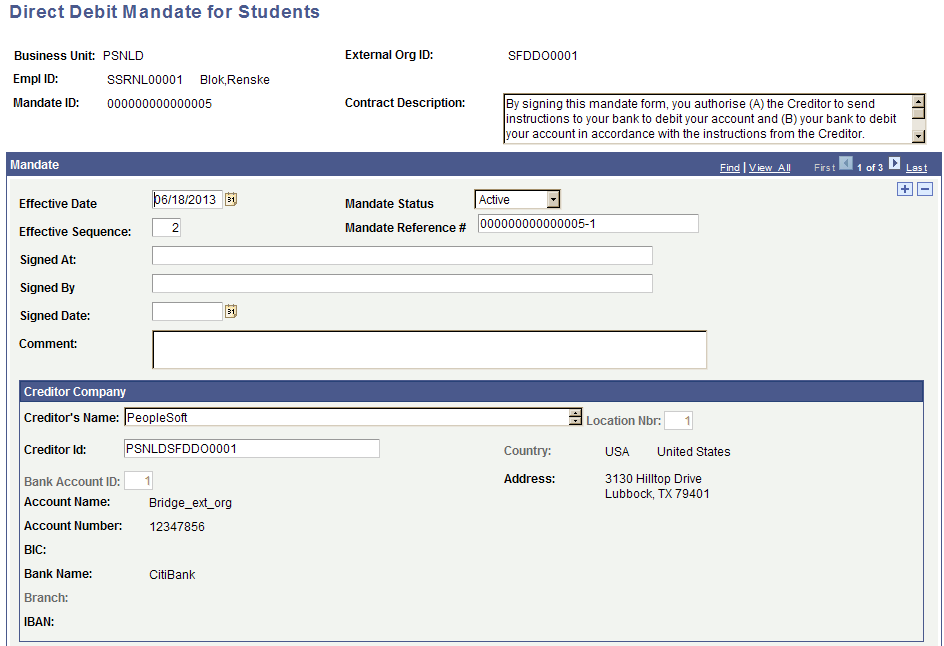Viewport: 944px width, 646px height.
Task: Click the Signed At input field
Action: pyautogui.click(x=400, y=255)
